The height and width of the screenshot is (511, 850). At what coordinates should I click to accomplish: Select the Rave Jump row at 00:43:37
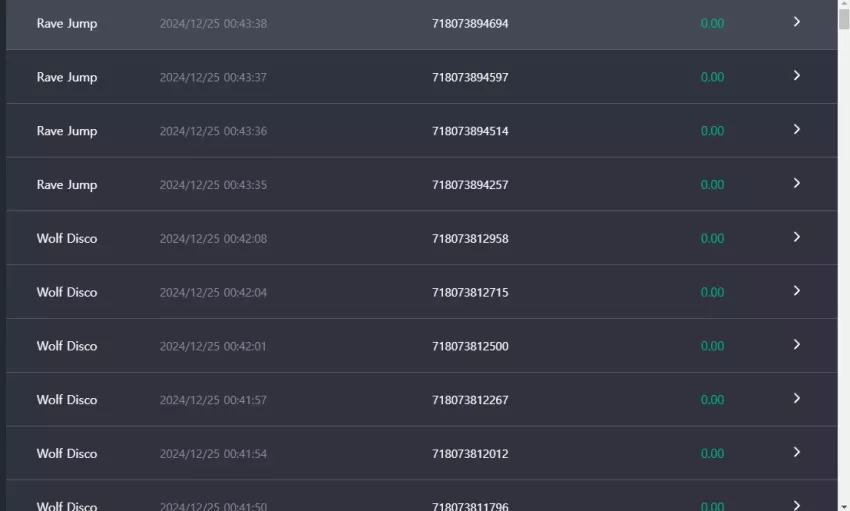point(422,77)
